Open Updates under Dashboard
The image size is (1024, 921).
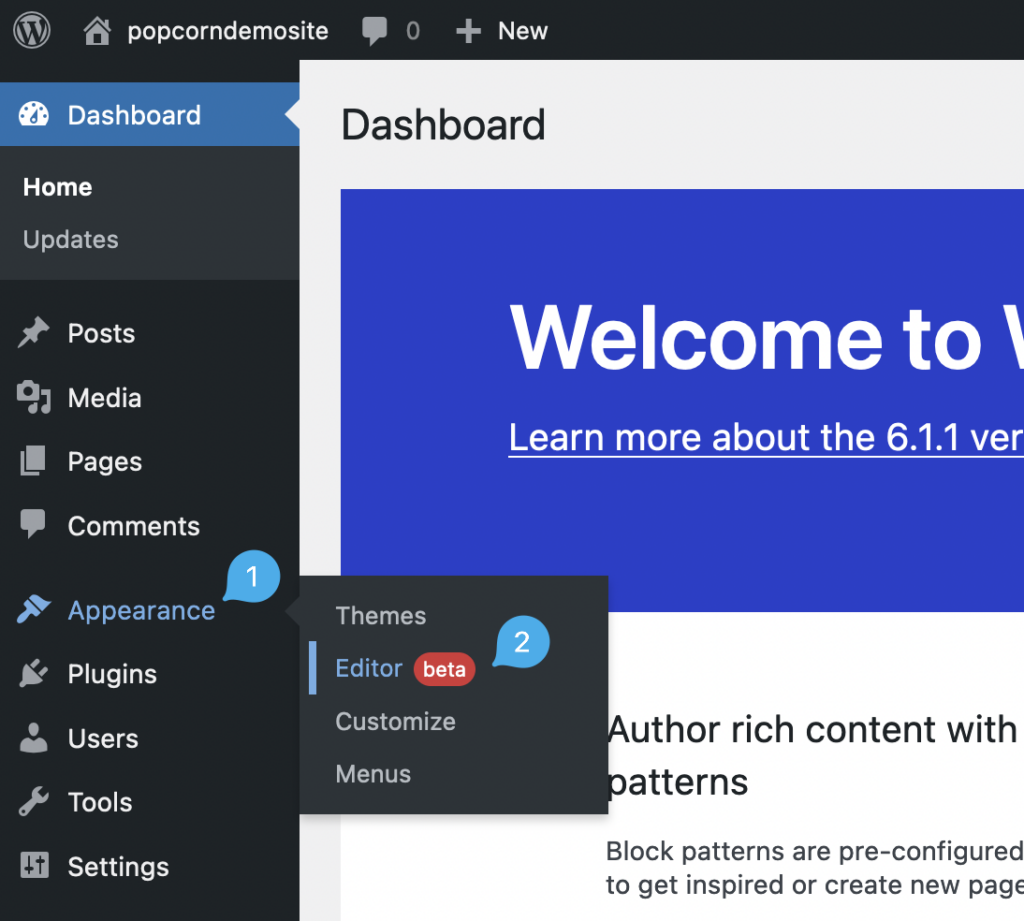71,240
